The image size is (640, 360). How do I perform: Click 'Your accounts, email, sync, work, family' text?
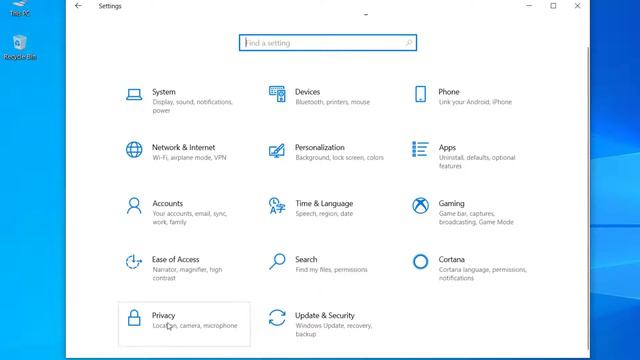click(x=189, y=218)
